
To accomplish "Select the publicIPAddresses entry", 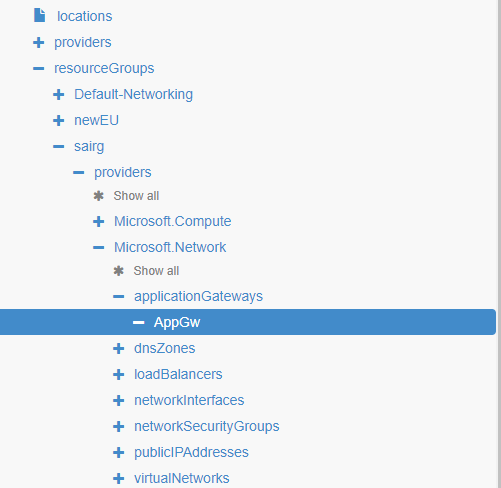I will (191, 452).
